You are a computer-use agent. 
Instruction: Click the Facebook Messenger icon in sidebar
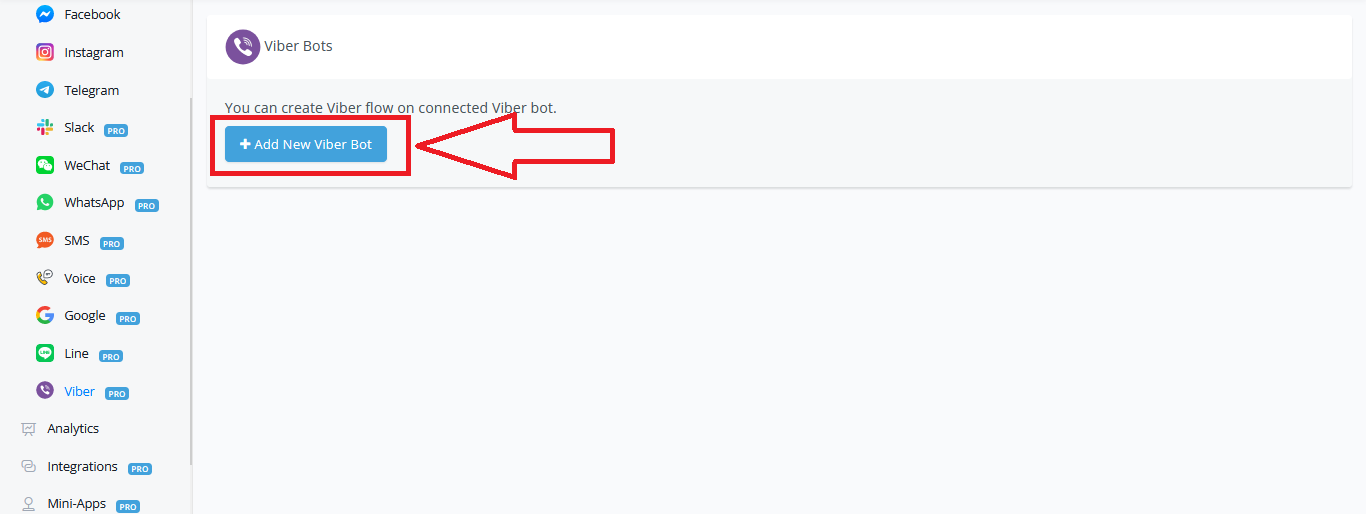[x=45, y=14]
